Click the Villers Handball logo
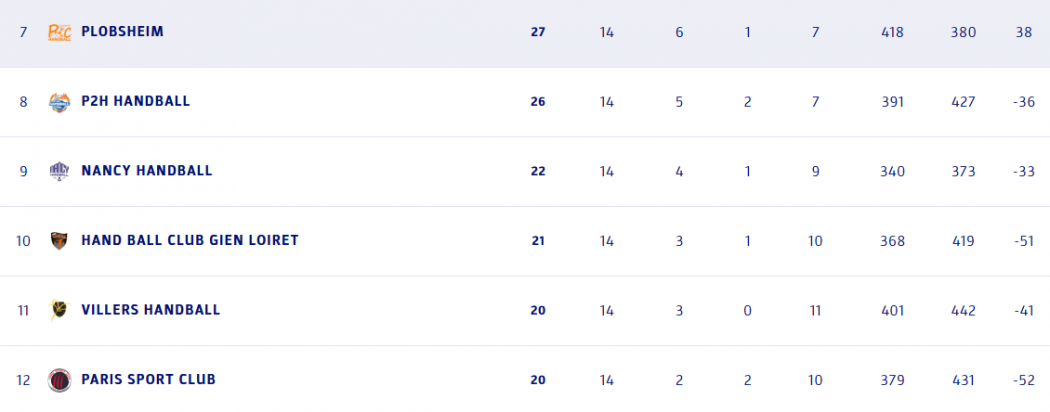Screen dimensions: 1050x412 [60, 310]
